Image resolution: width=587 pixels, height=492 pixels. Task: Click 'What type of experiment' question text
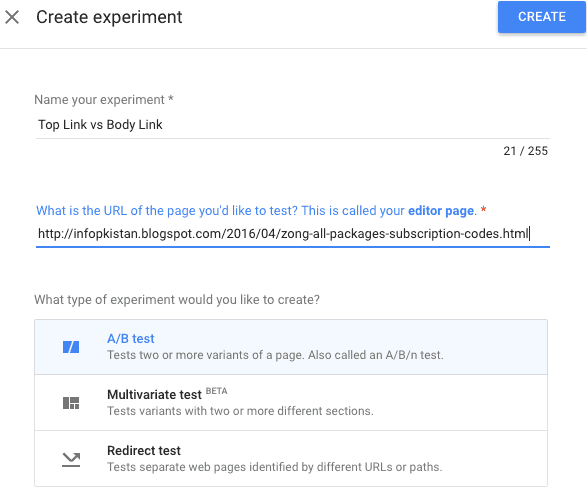pos(177,300)
